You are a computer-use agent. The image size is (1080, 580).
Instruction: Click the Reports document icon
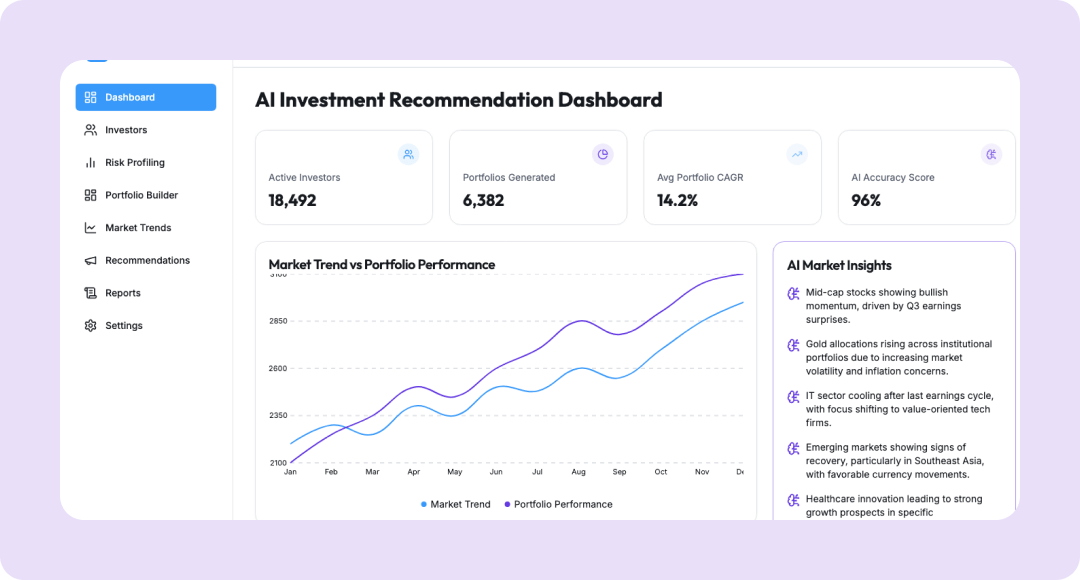coord(91,293)
